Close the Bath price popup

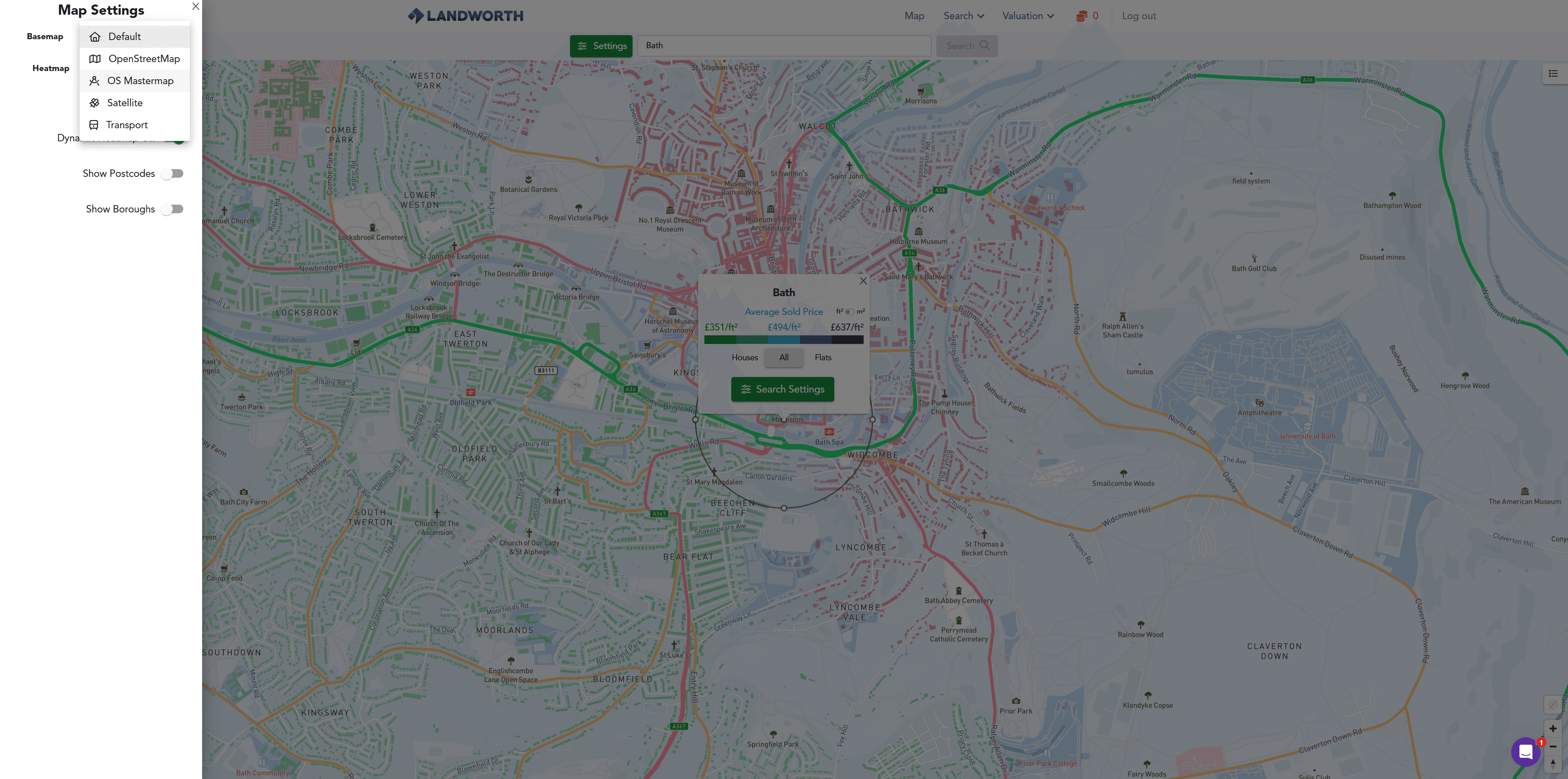point(863,281)
